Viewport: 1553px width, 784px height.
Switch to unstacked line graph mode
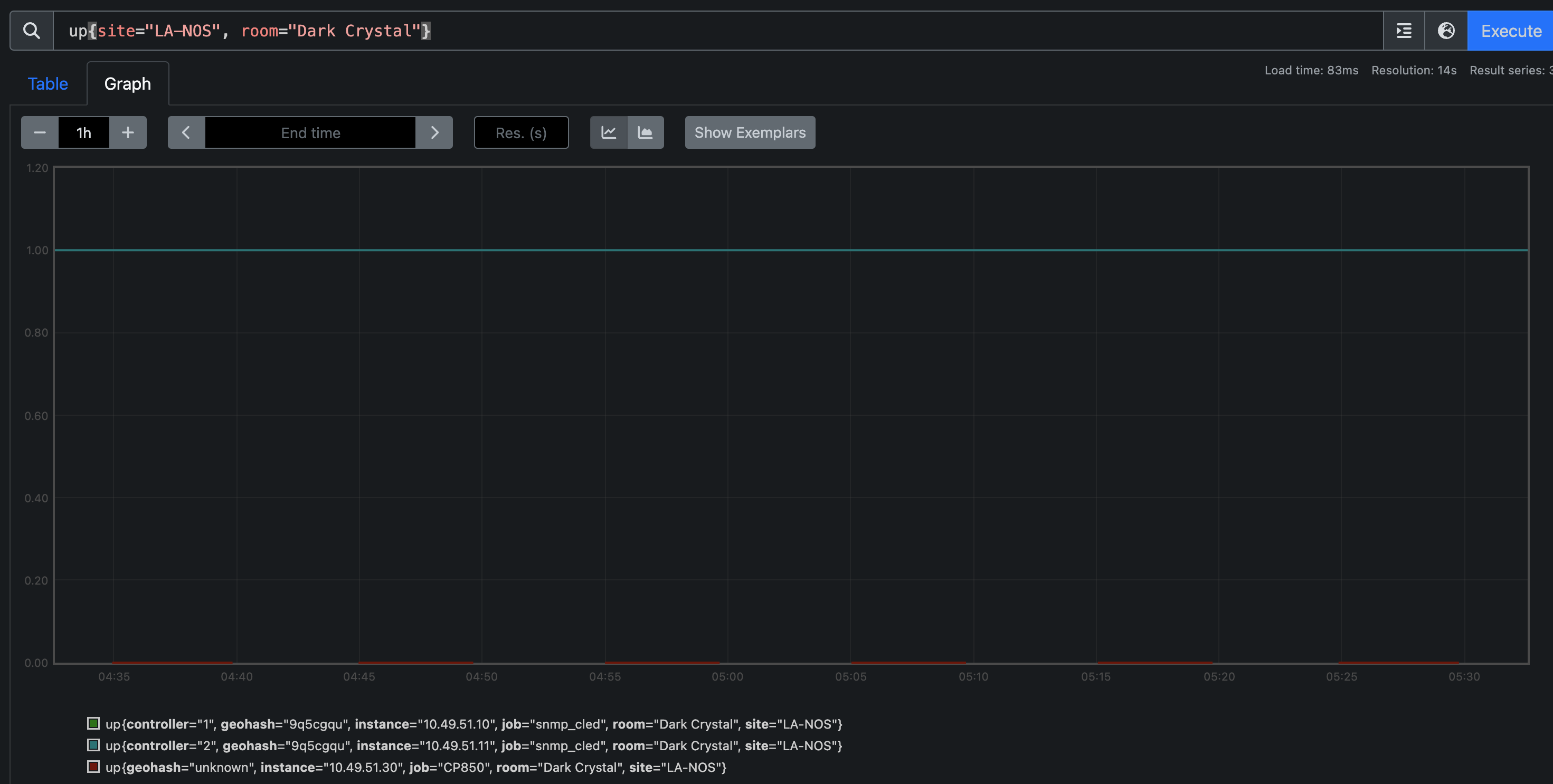[609, 132]
